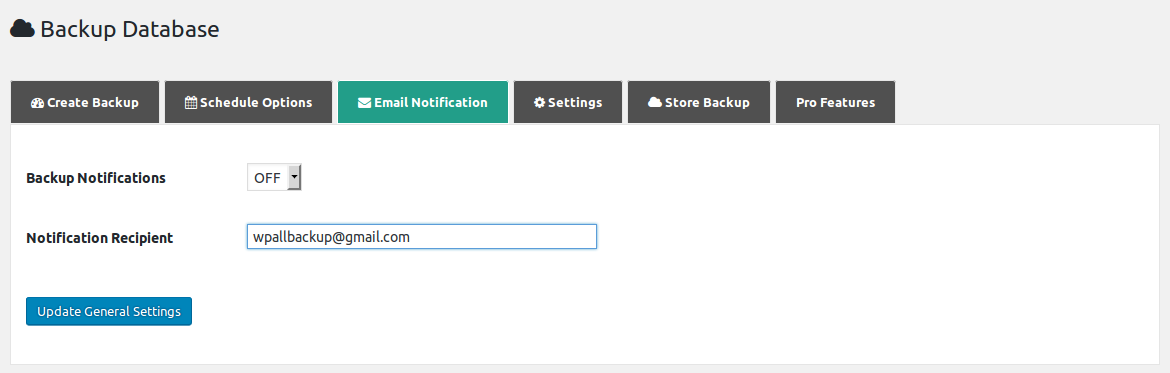Open the Create Backup tab
This screenshot has width=1170, height=373.
(x=85, y=102)
